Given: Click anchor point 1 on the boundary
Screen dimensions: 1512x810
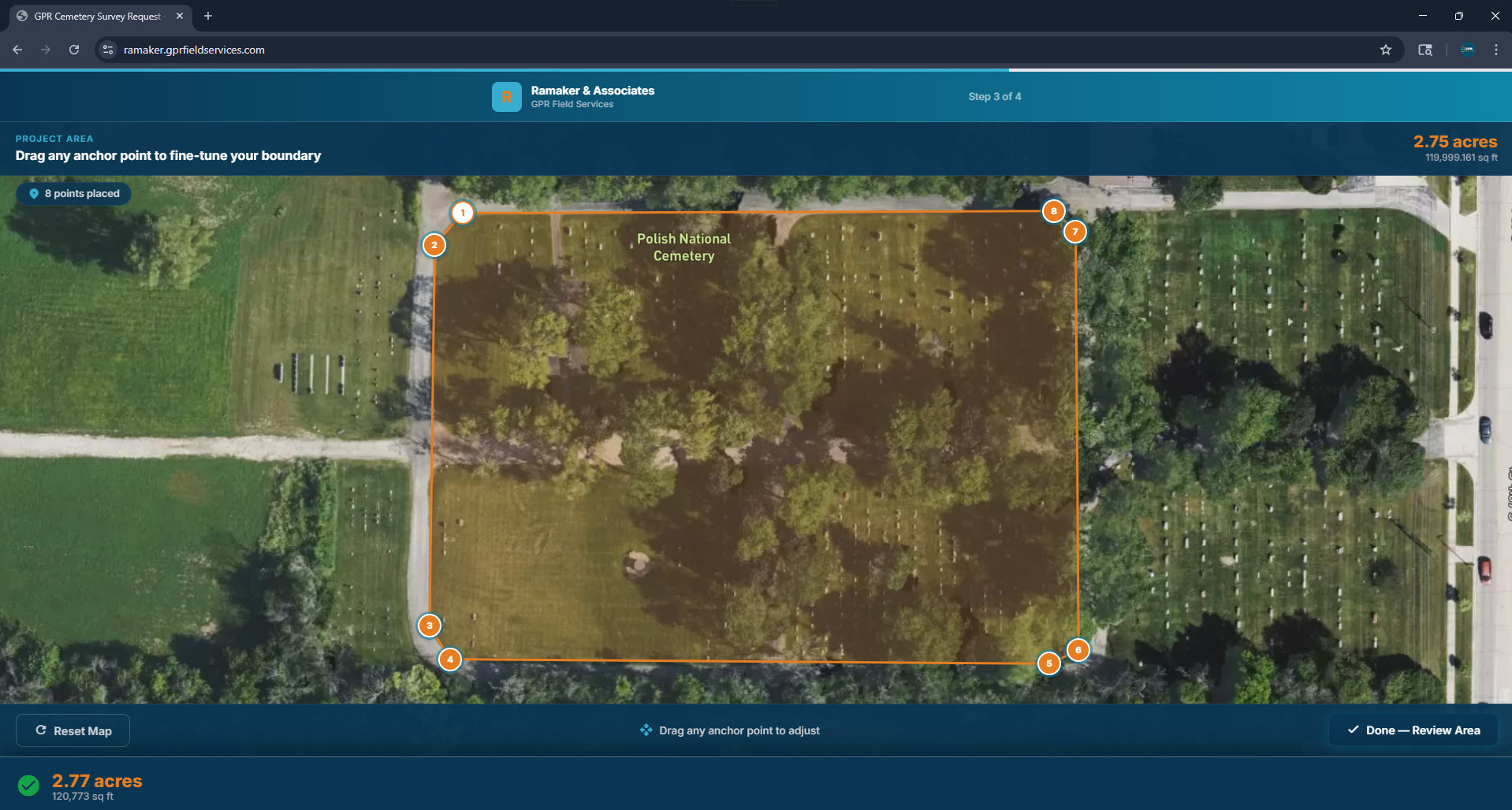Looking at the screenshot, I should tap(463, 213).
